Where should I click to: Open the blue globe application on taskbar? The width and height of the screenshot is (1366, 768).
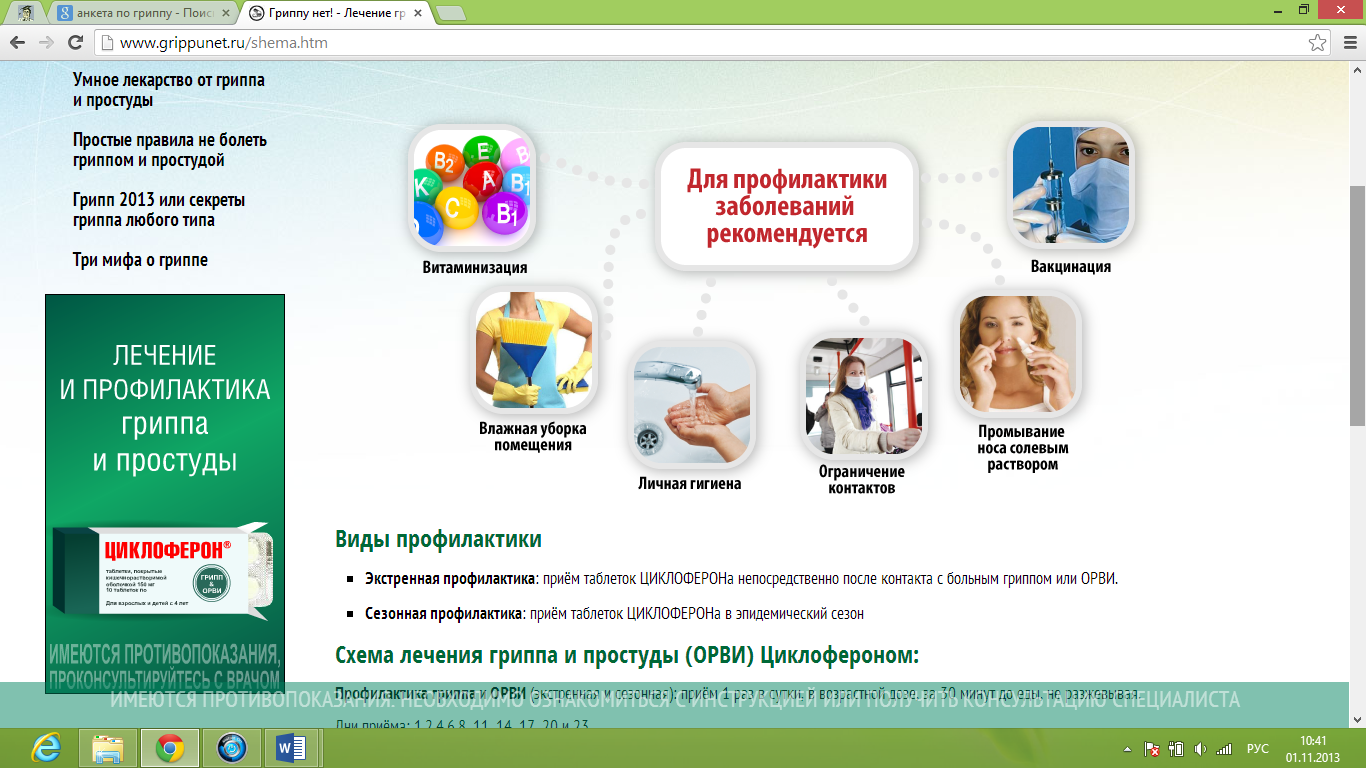pos(231,748)
